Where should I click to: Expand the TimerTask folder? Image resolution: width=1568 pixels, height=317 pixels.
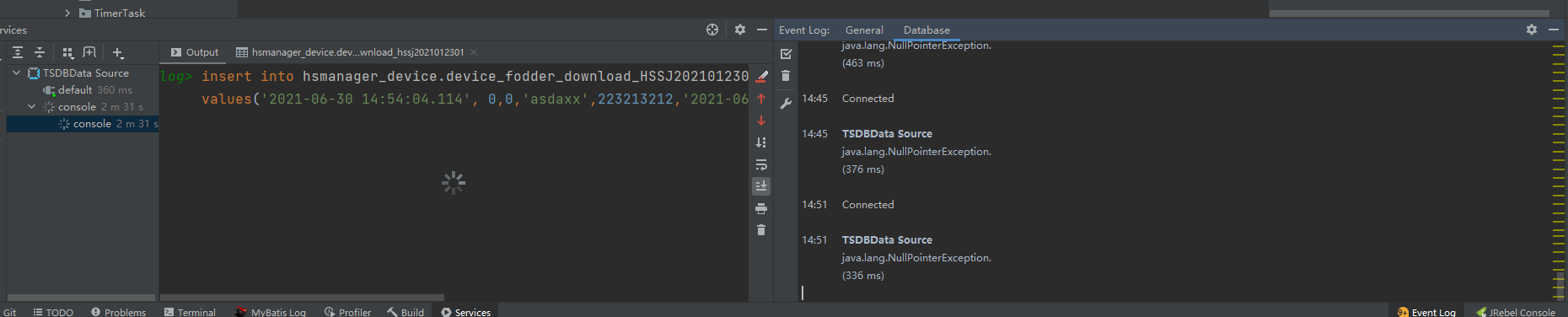click(67, 13)
